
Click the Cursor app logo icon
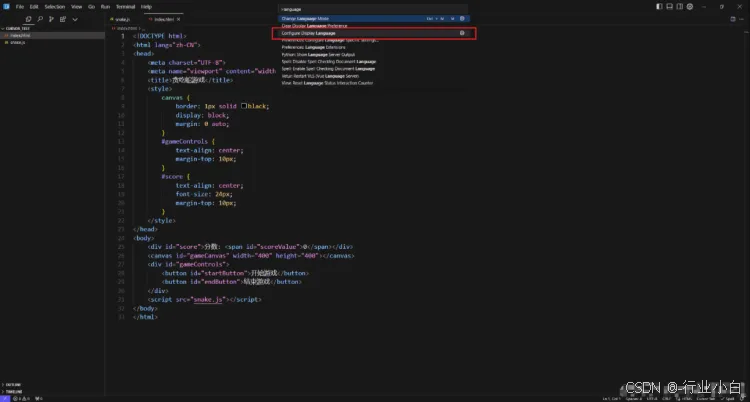[x=6, y=7]
